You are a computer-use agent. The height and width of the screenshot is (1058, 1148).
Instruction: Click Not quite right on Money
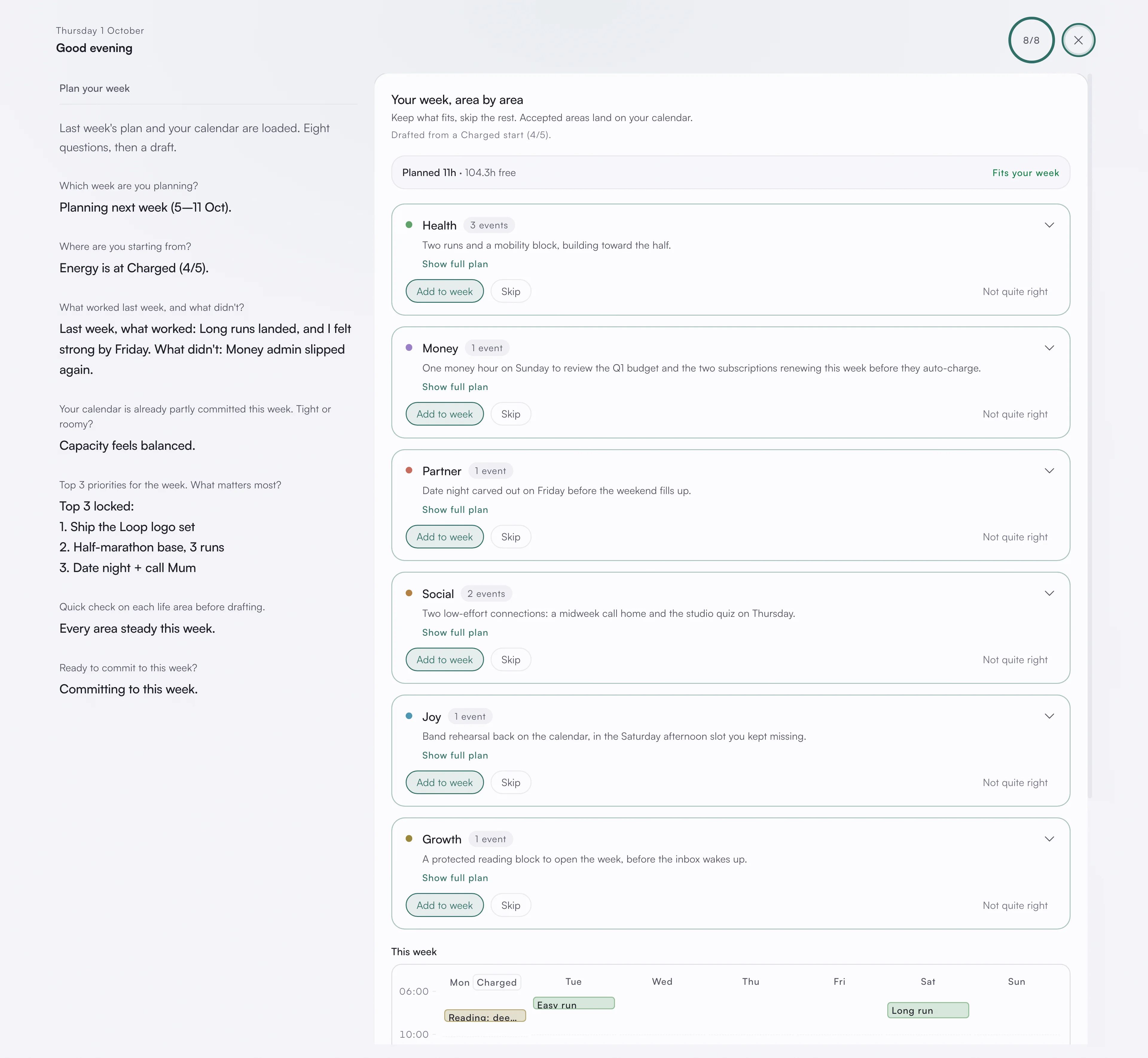[1015, 414]
